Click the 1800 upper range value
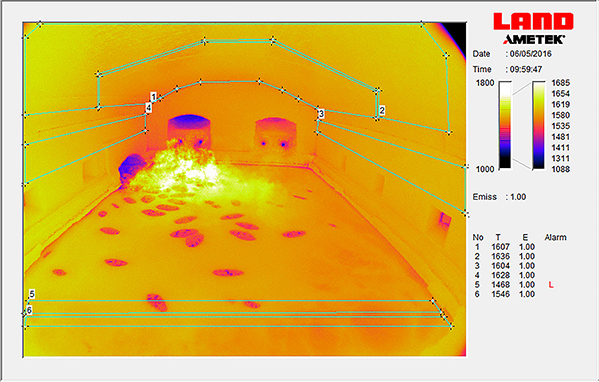 pos(485,83)
